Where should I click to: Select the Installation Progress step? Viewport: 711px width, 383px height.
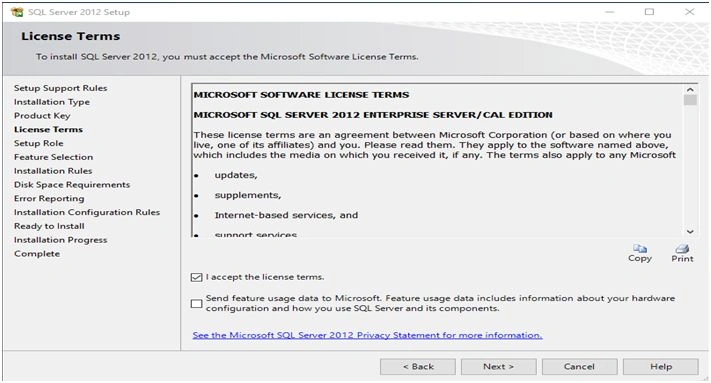60,240
